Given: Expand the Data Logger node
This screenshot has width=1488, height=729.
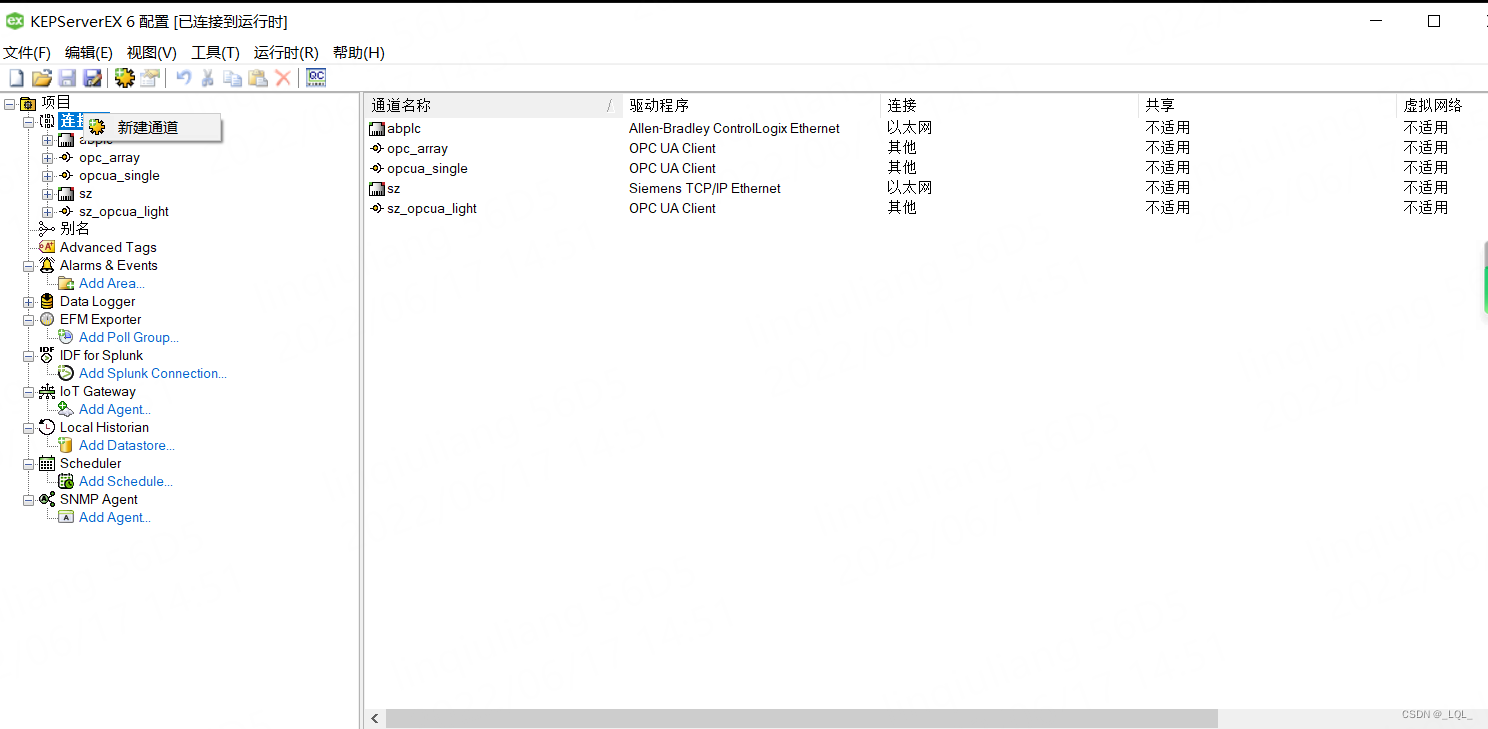Looking at the screenshot, I should point(28,301).
